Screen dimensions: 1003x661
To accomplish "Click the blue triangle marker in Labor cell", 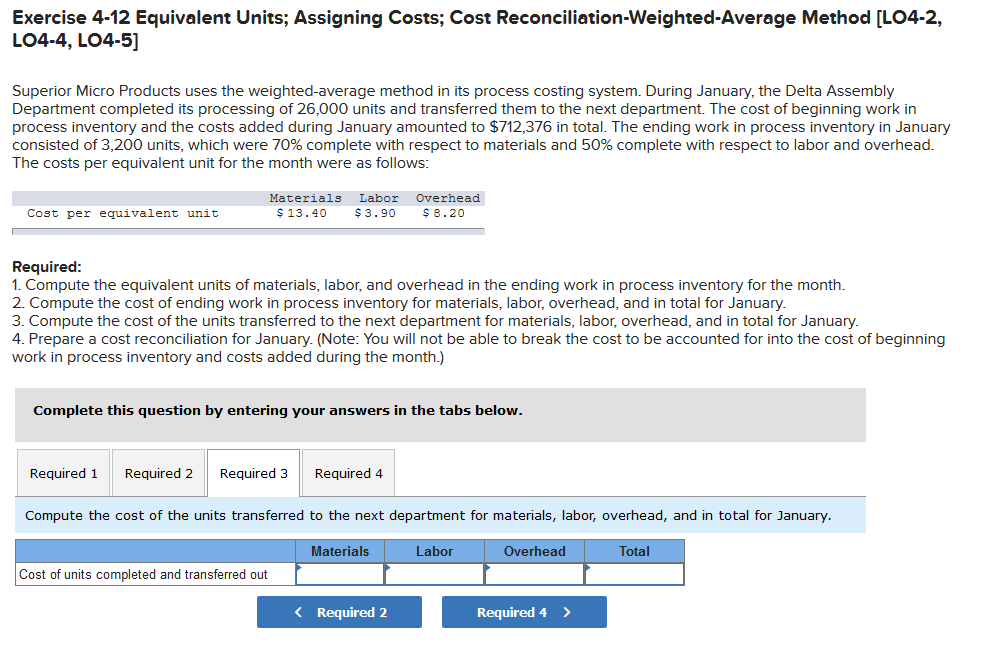I will coord(390,566).
